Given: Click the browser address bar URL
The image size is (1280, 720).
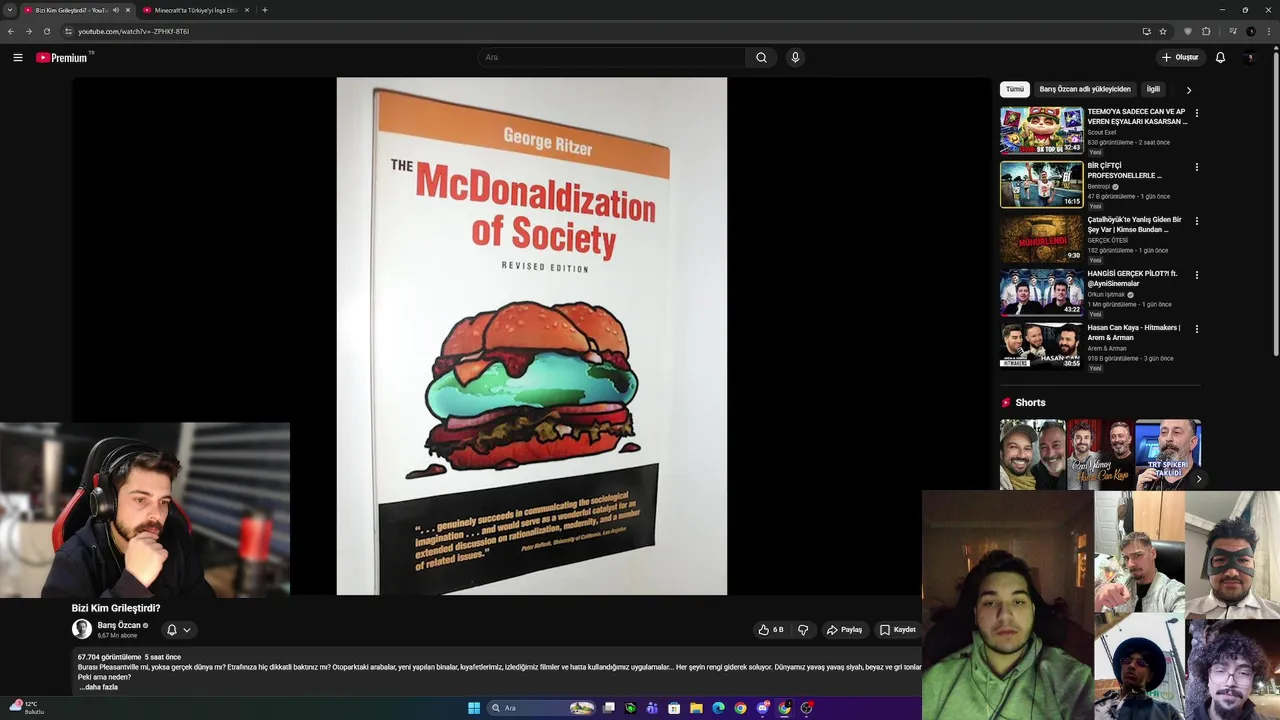Looking at the screenshot, I should click(133, 31).
